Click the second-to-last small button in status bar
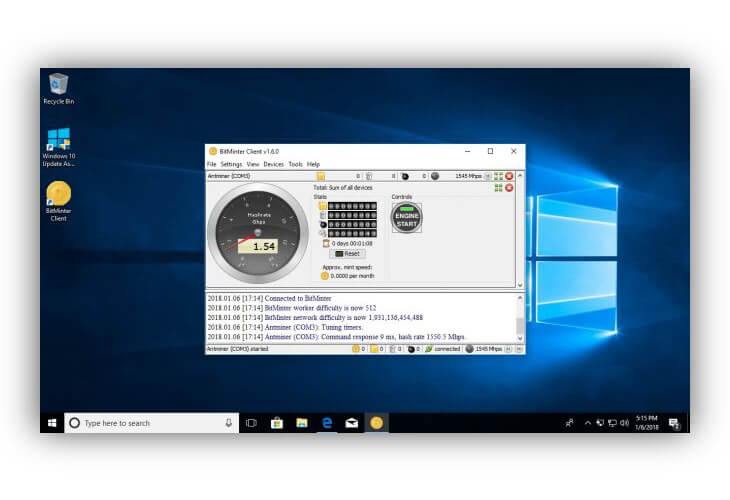Image resolution: width=730 pixels, height=500 pixels. [x=508, y=349]
